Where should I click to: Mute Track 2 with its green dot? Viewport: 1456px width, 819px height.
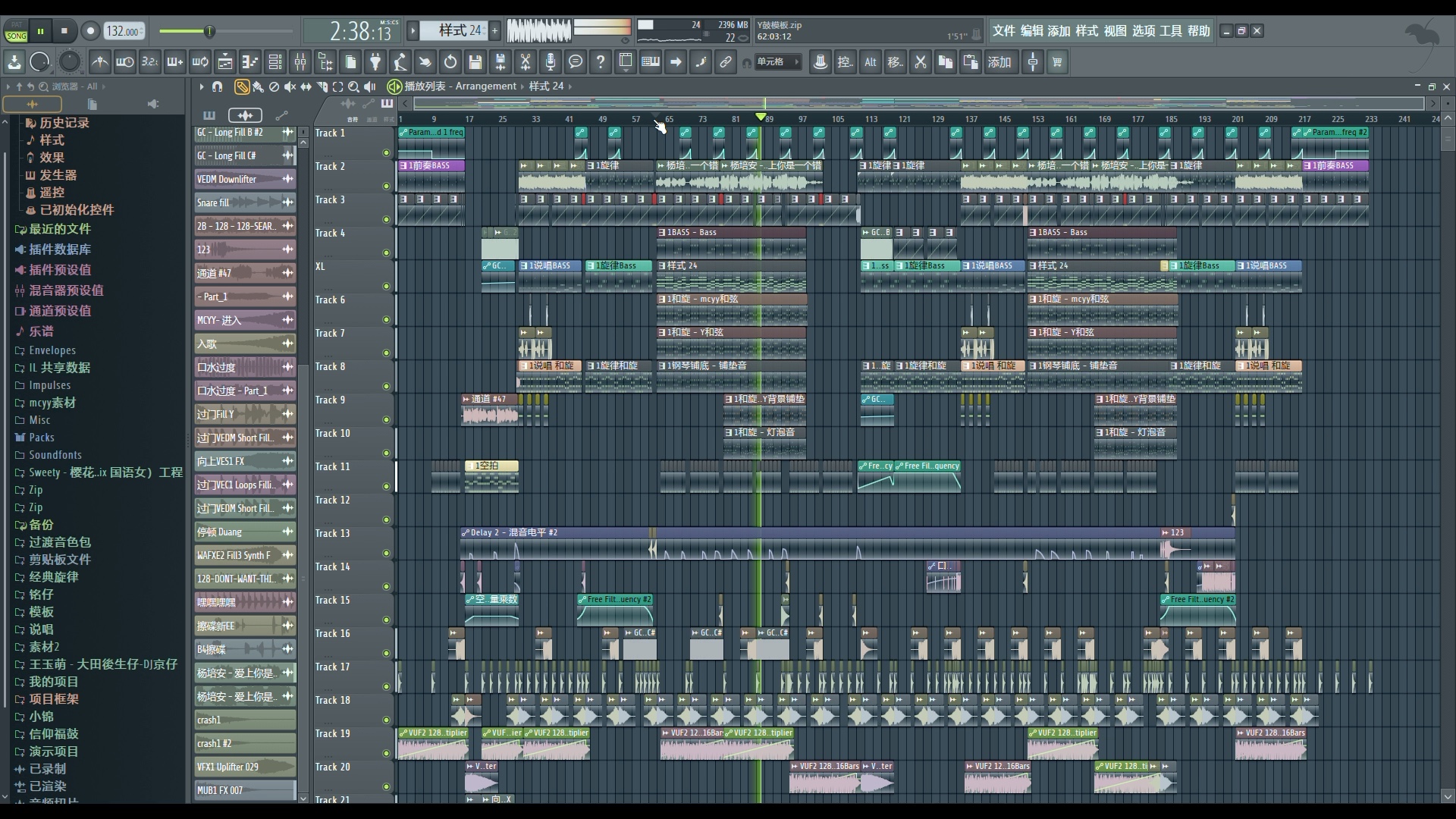coord(386,187)
